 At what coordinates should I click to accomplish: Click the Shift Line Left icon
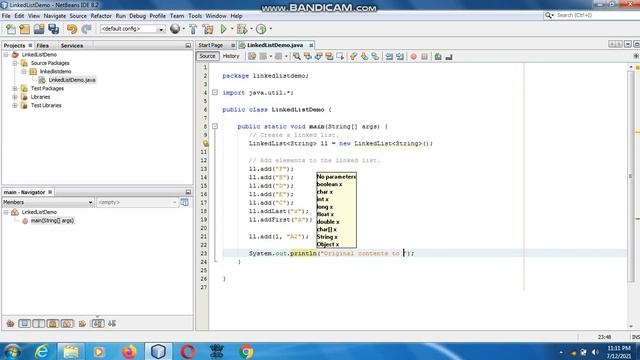point(389,56)
